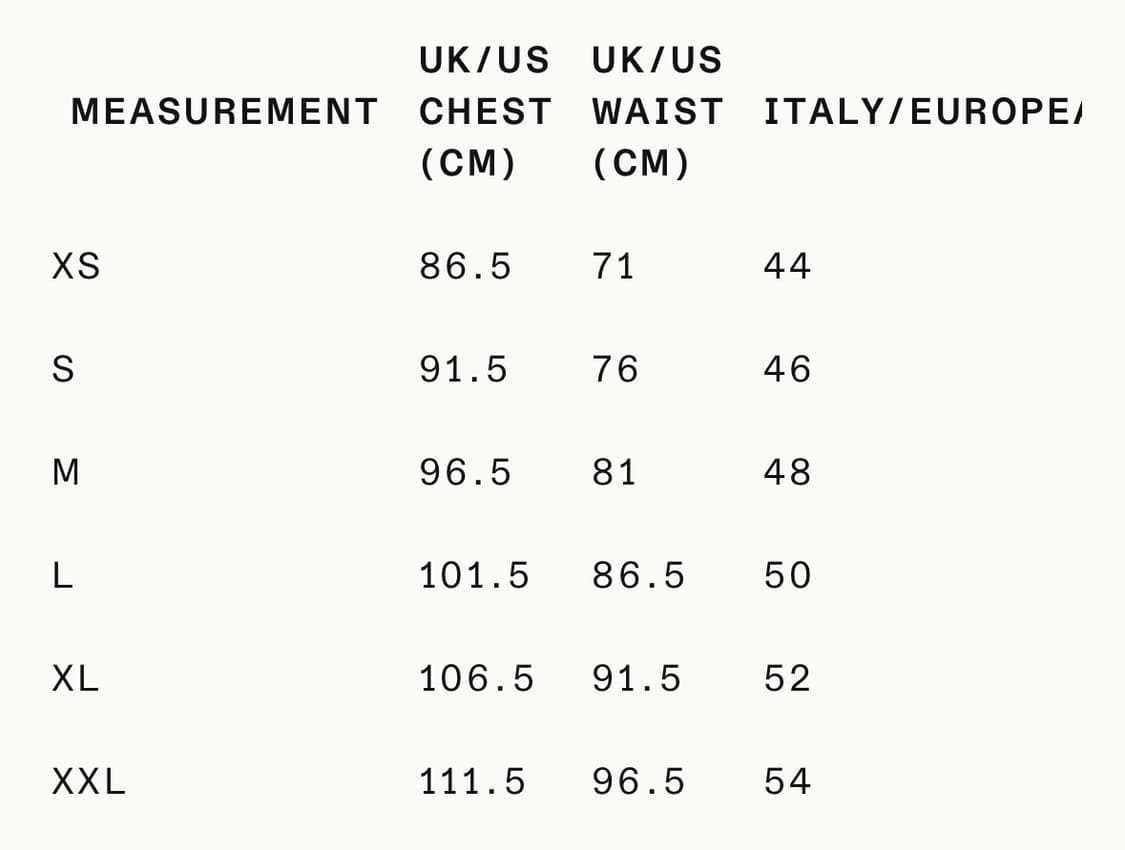The image size is (1125, 850).
Task: Click the MEASUREMENT column header
Action: tap(224, 111)
